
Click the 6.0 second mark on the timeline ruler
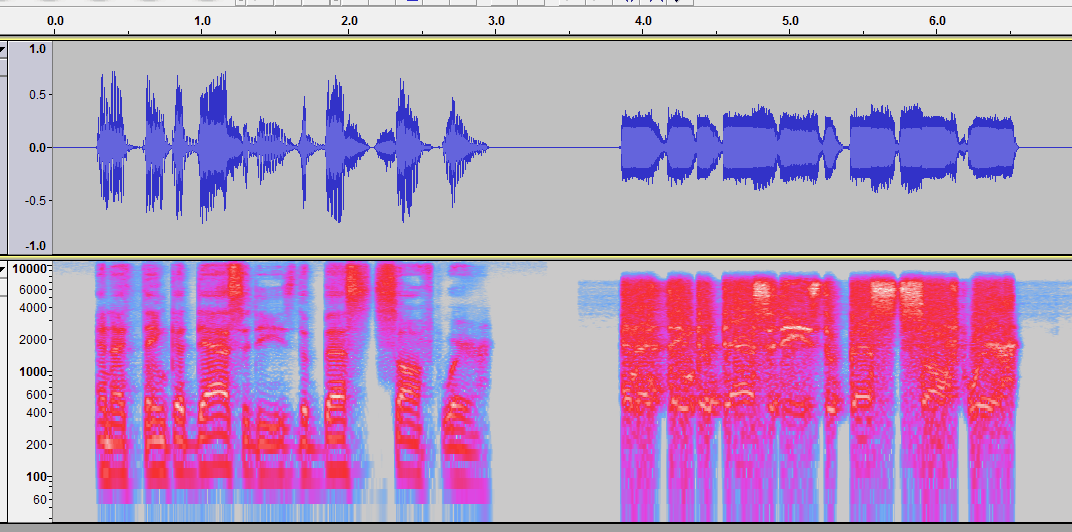coord(937,21)
